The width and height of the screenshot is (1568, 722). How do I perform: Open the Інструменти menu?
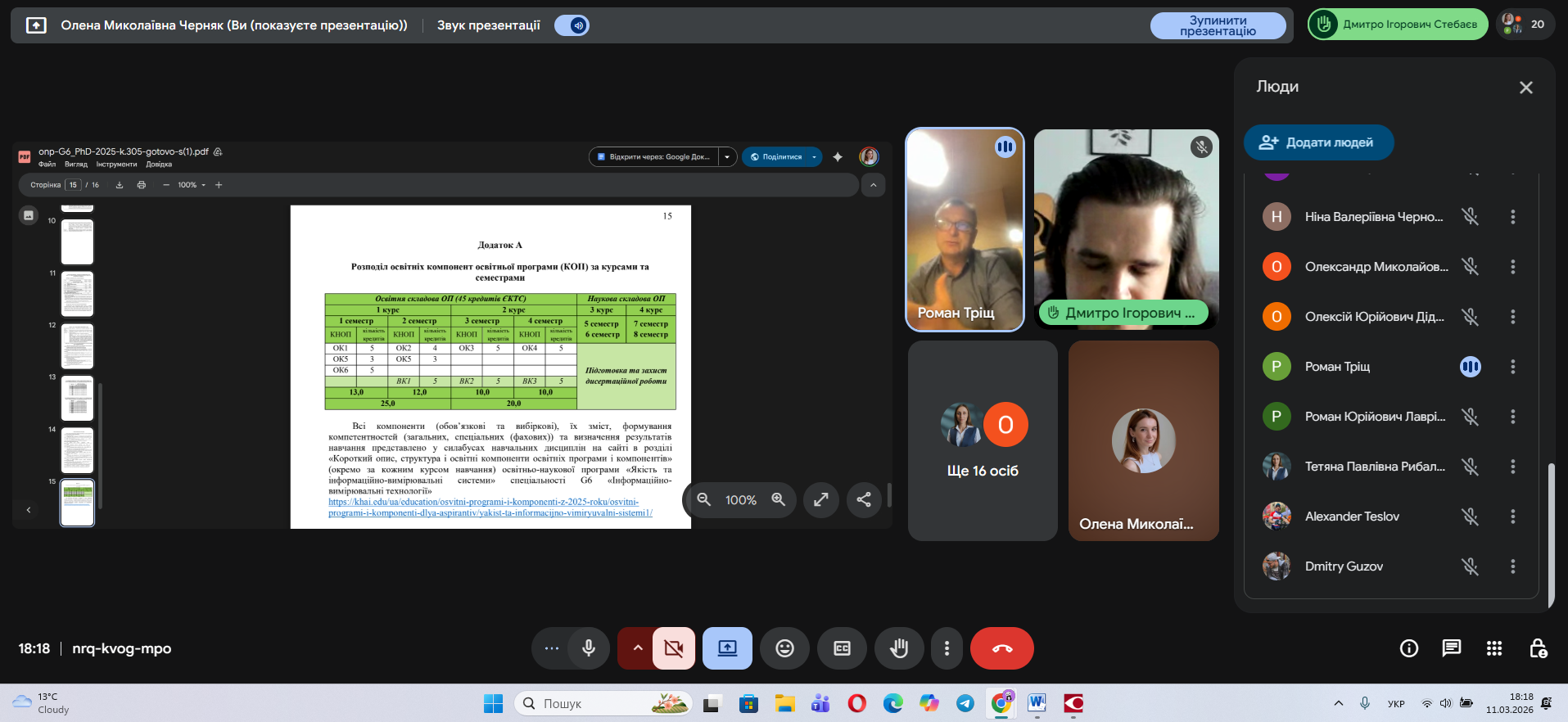pos(116,165)
